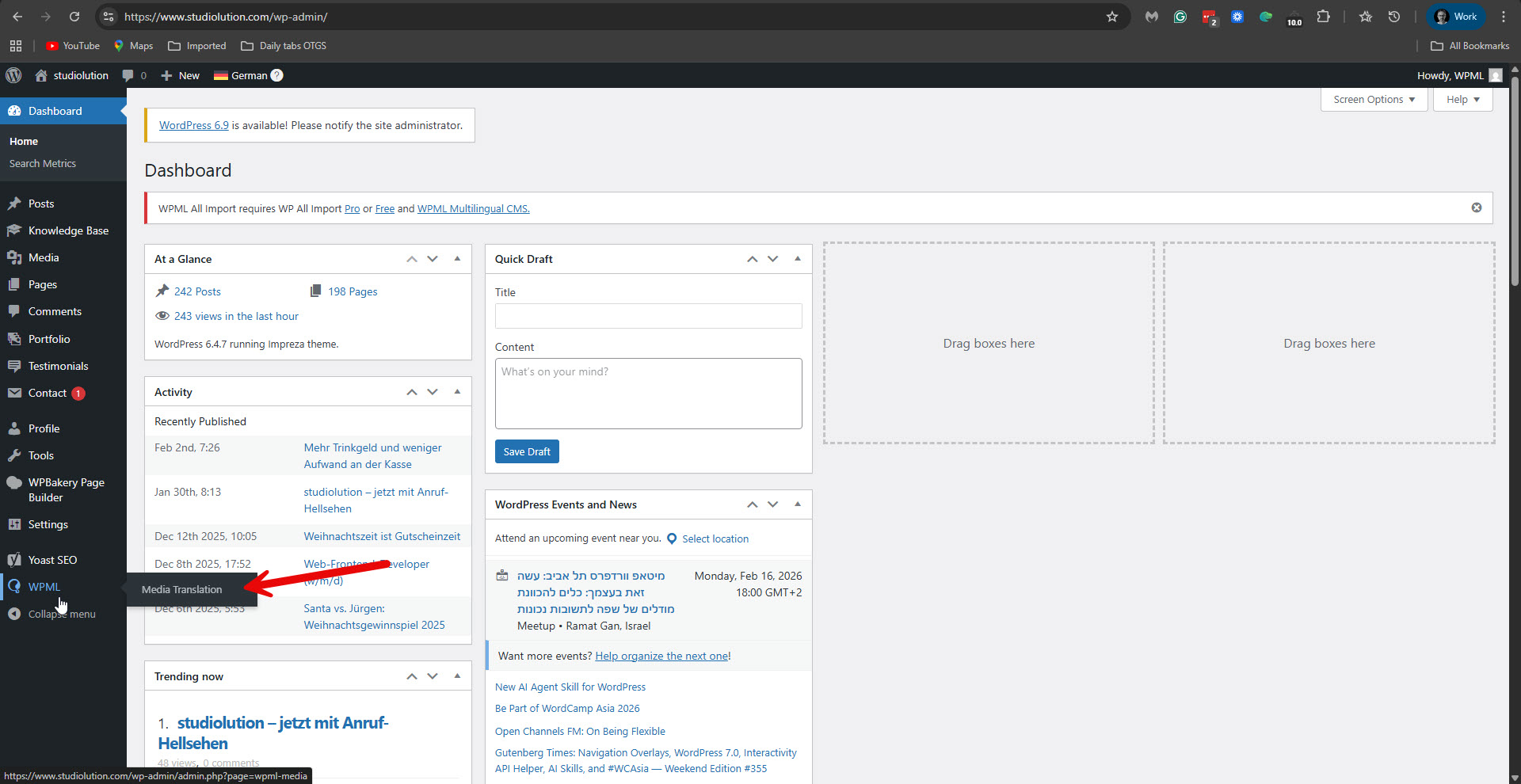Expand the Screen Options dropdown
Viewport: 1521px width, 784px height.
pyautogui.click(x=1374, y=100)
